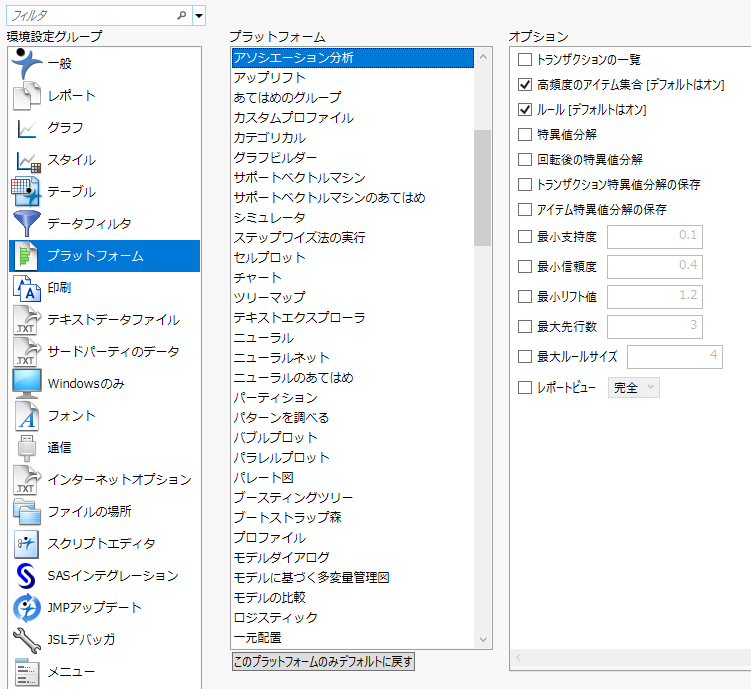Uncheck the ルール [デフォルトはオン] checkbox
Image resolution: width=751 pixels, height=689 pixels.
pos(525,110)
